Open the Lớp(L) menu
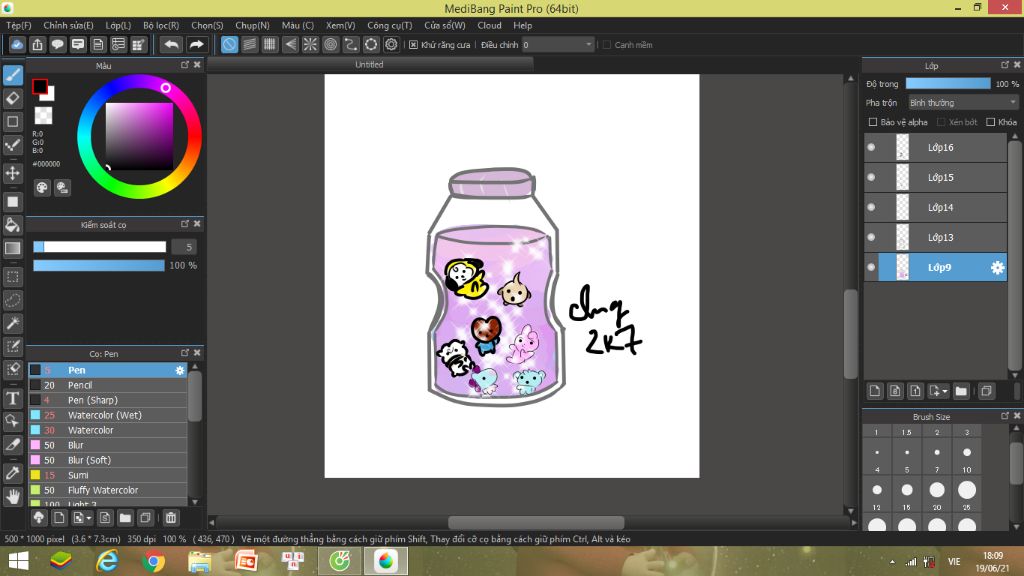Screen dimensions: 1024x576 pos(118,25)
